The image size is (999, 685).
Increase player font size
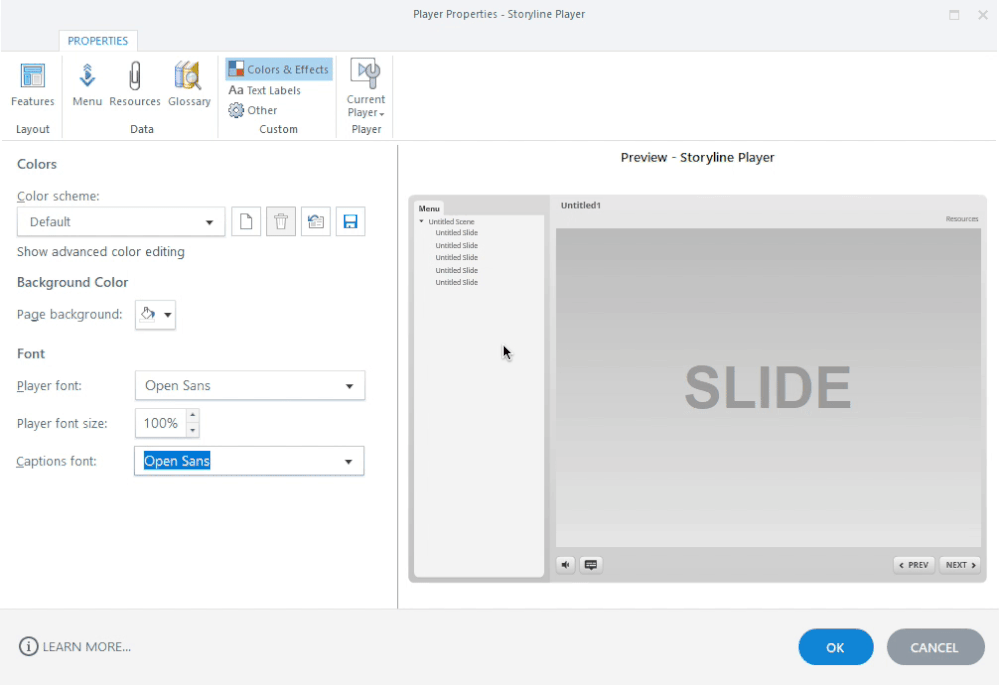[x=192, y=415]
